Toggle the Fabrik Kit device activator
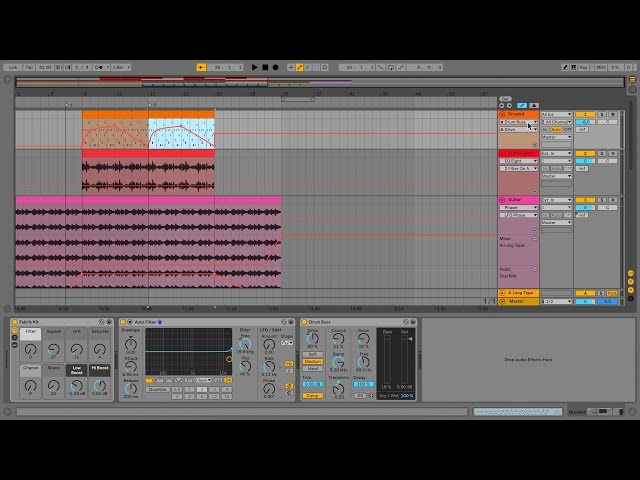Screen dimensions: 640x480 14,322
